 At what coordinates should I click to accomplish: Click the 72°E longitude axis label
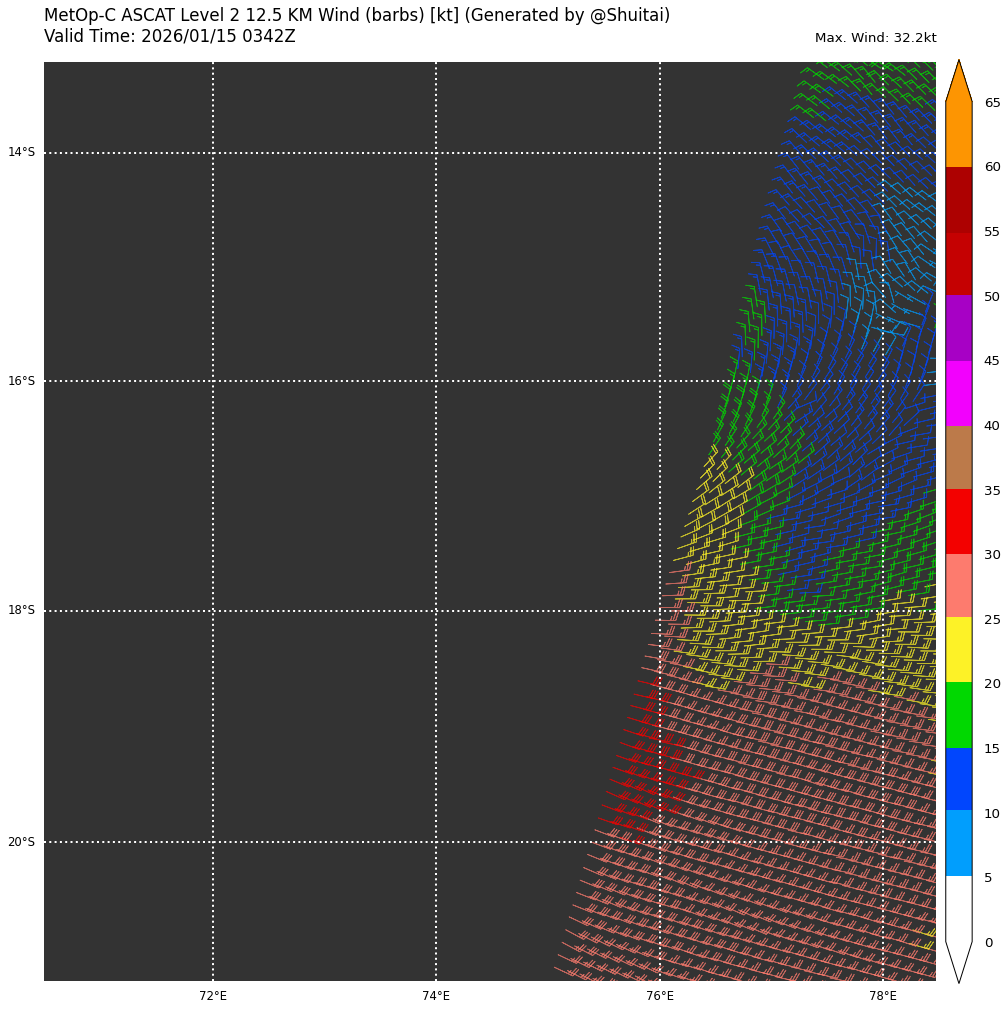click(213, 996)
